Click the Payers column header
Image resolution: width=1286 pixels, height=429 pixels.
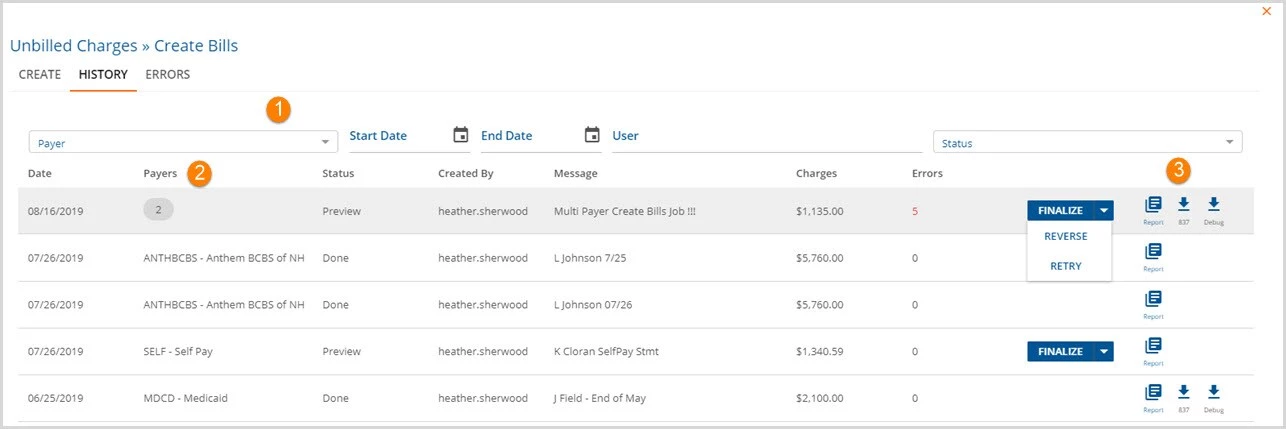(x=160, y=173)
